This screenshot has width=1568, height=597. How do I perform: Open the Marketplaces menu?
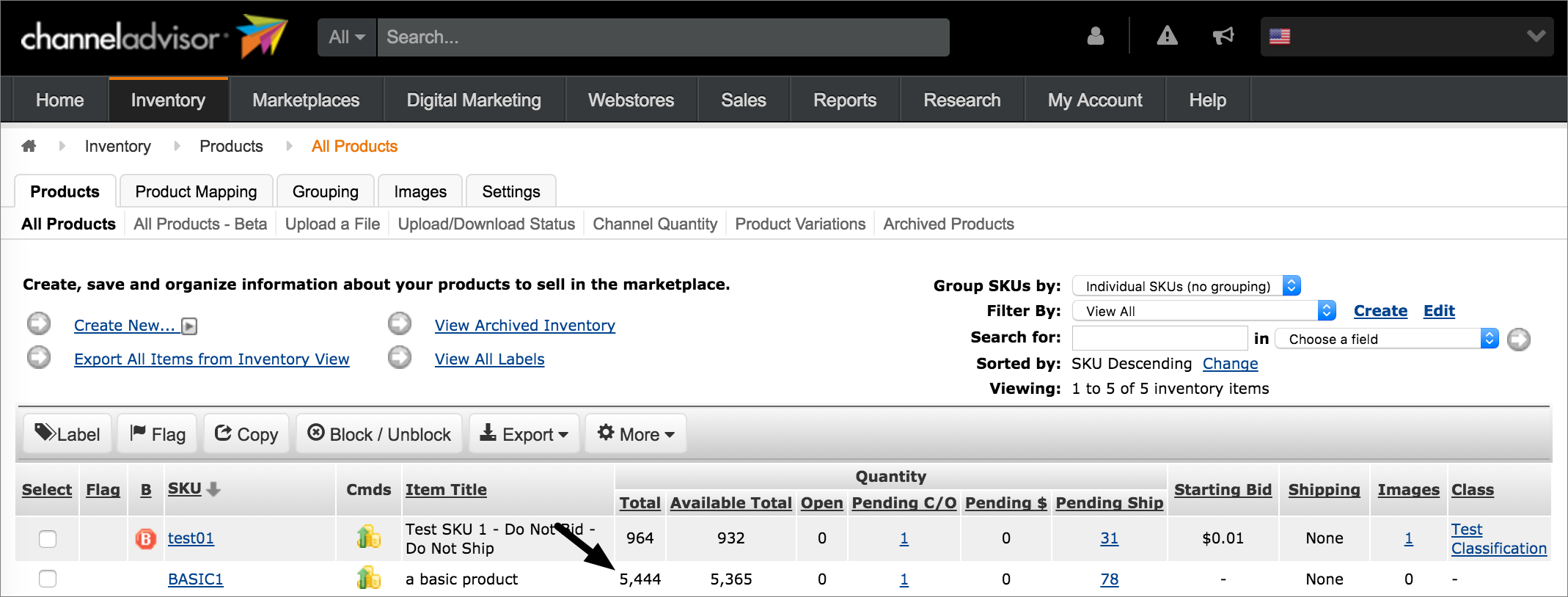306,100
